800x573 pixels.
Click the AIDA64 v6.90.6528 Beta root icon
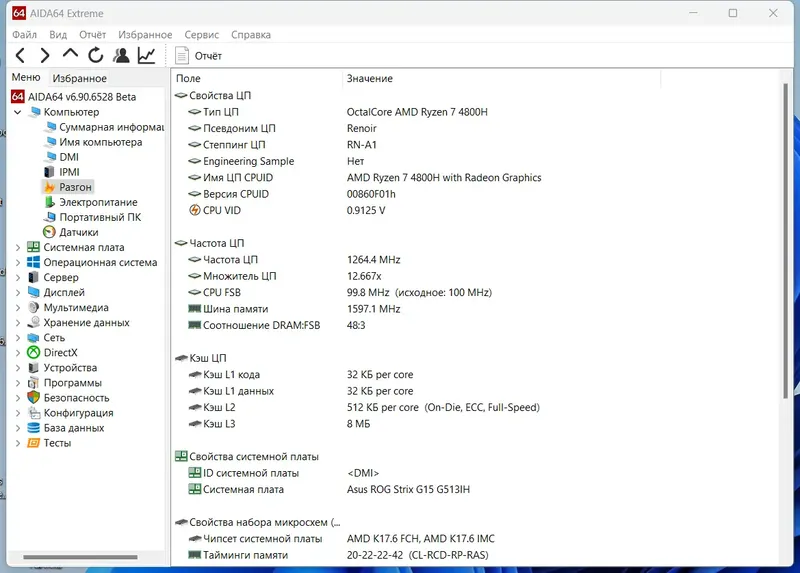coord(18,96)
